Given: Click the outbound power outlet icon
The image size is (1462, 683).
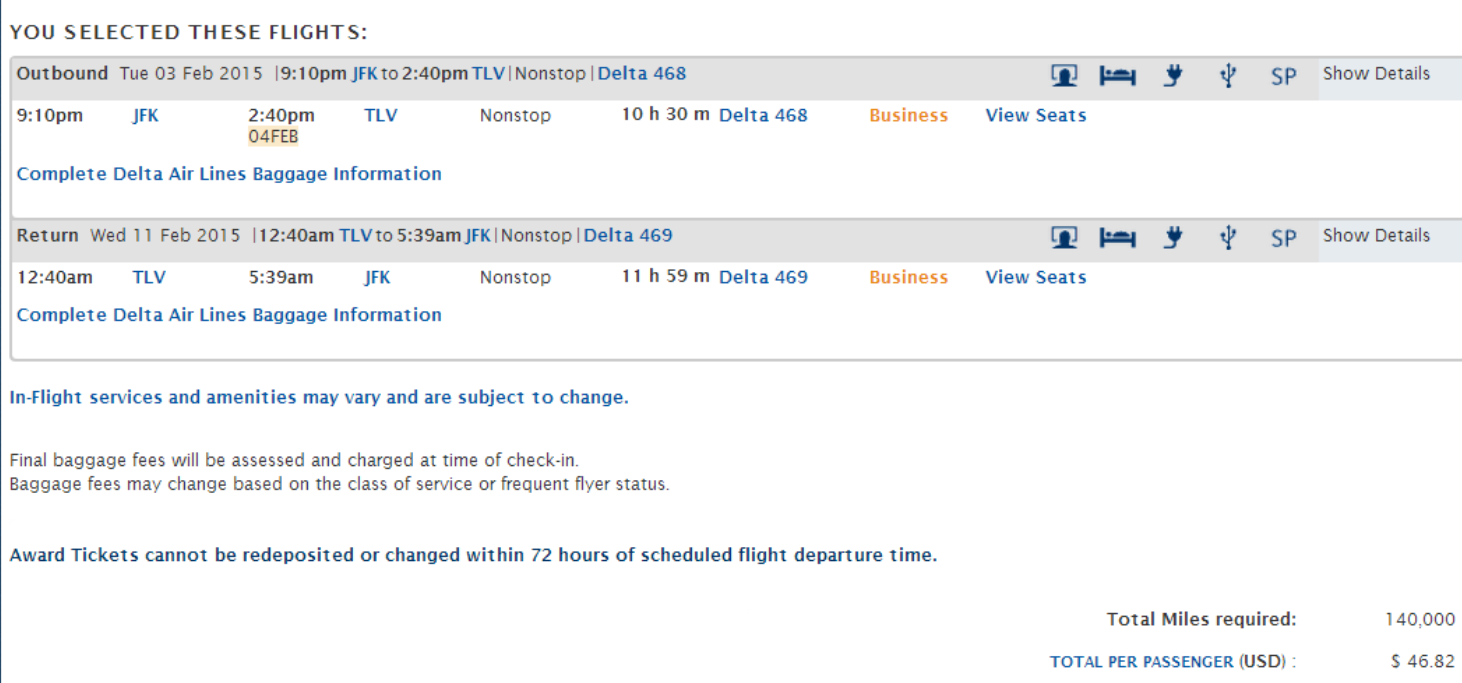Looking at the screenshot, I should (1174, 75).
